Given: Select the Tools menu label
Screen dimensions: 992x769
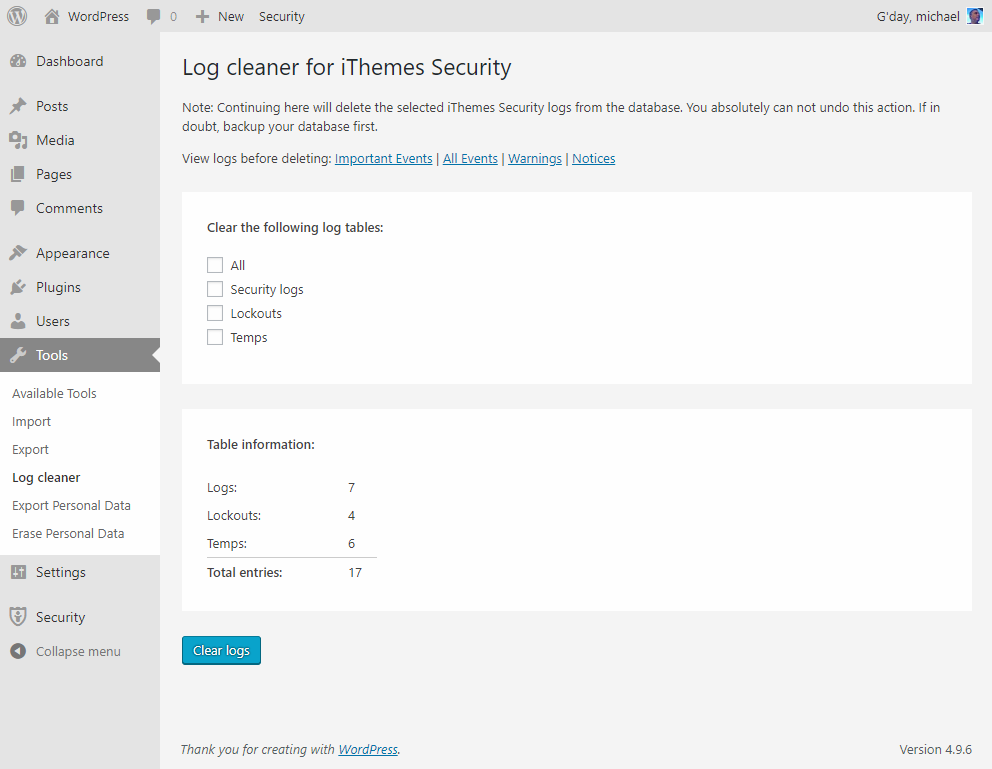Looking at the screenshot, I should pos(52,355).
